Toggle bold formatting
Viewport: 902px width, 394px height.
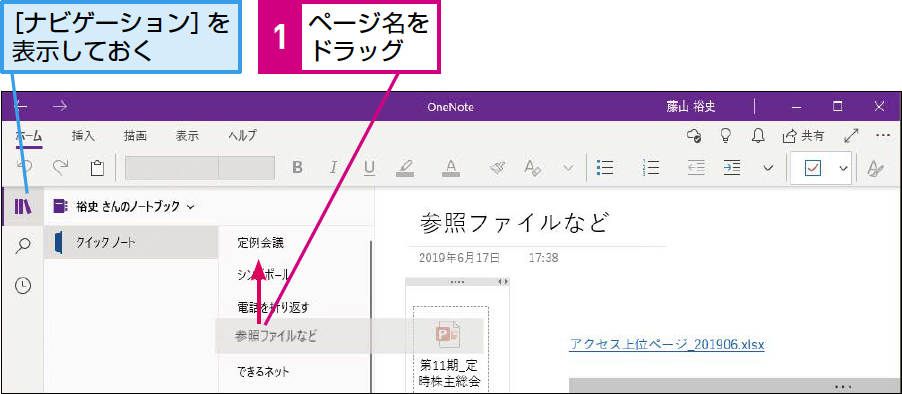pos(297,167)
